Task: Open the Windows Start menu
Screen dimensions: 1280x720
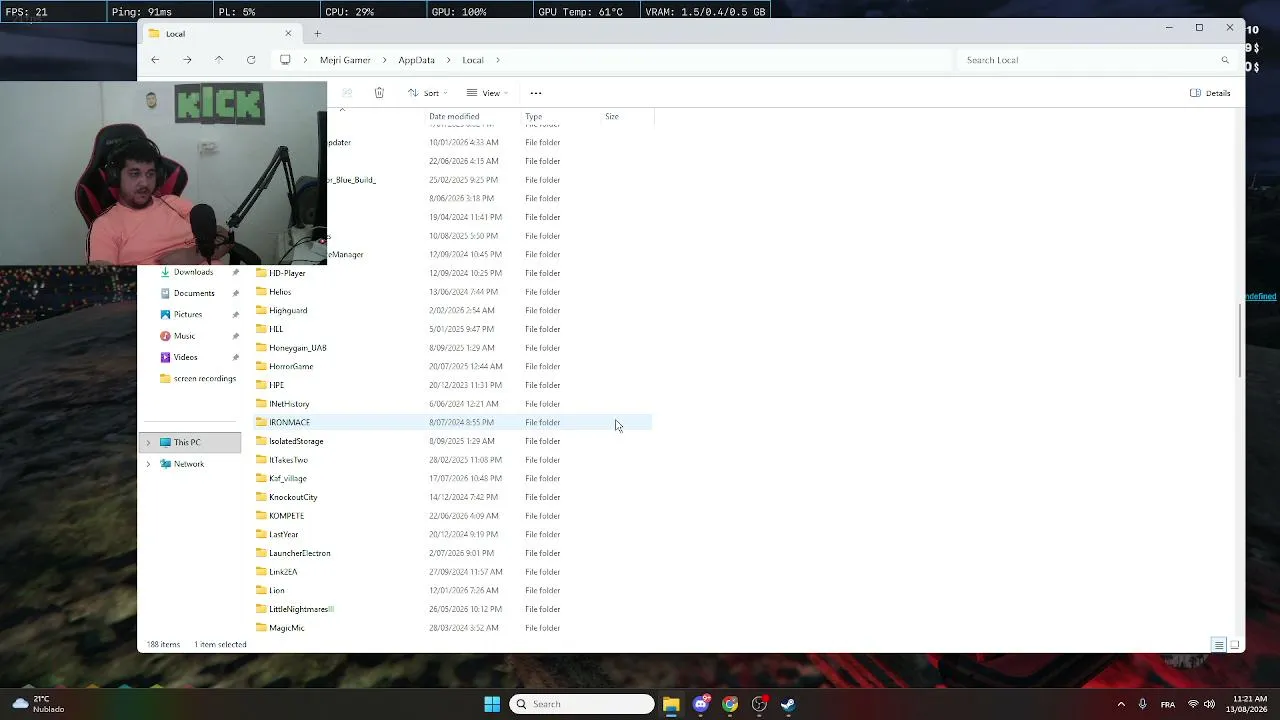Action: pos(492,704)
